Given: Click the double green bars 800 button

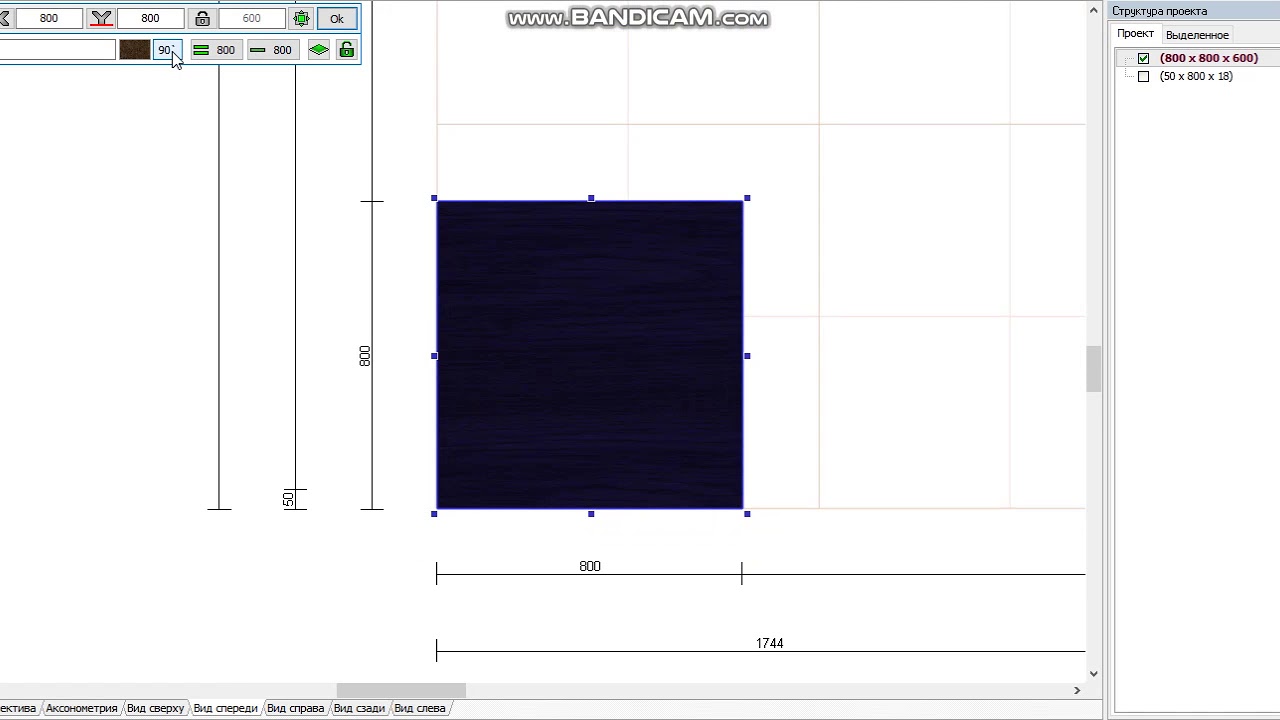Looking at the screenshot, I should pos(216,50).
